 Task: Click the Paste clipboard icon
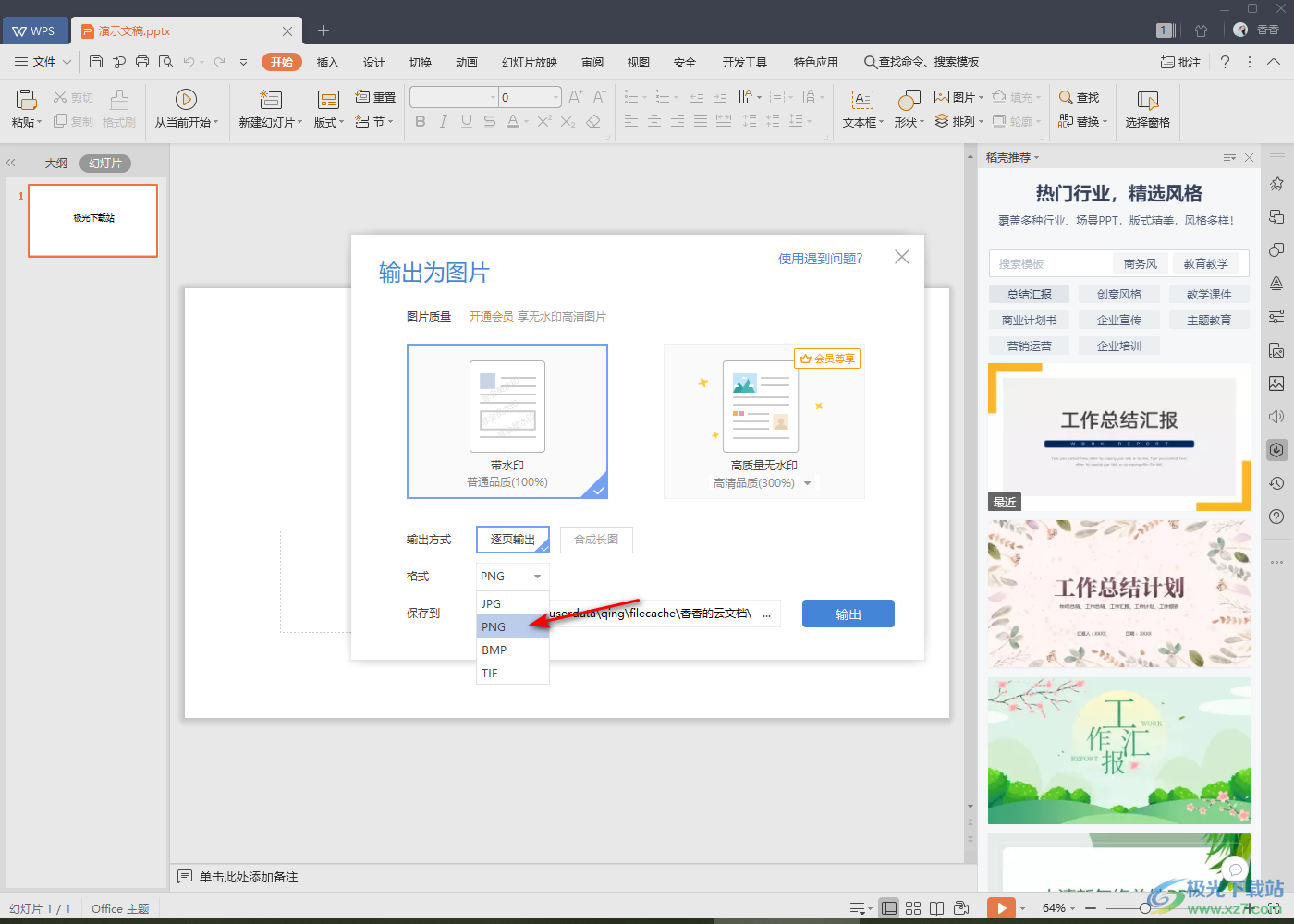click(27, 99)
